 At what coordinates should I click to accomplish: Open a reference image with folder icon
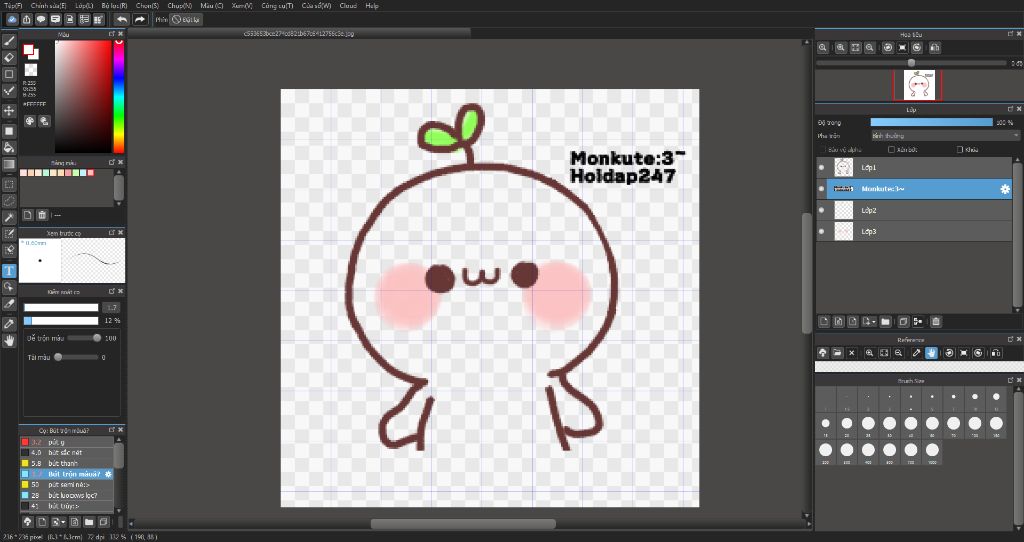tap(837, 353)
